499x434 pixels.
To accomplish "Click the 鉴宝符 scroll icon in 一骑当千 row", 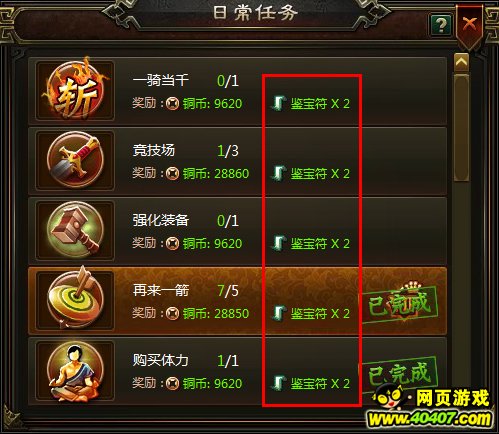I will pyautogui.click(x=278, y=103).
